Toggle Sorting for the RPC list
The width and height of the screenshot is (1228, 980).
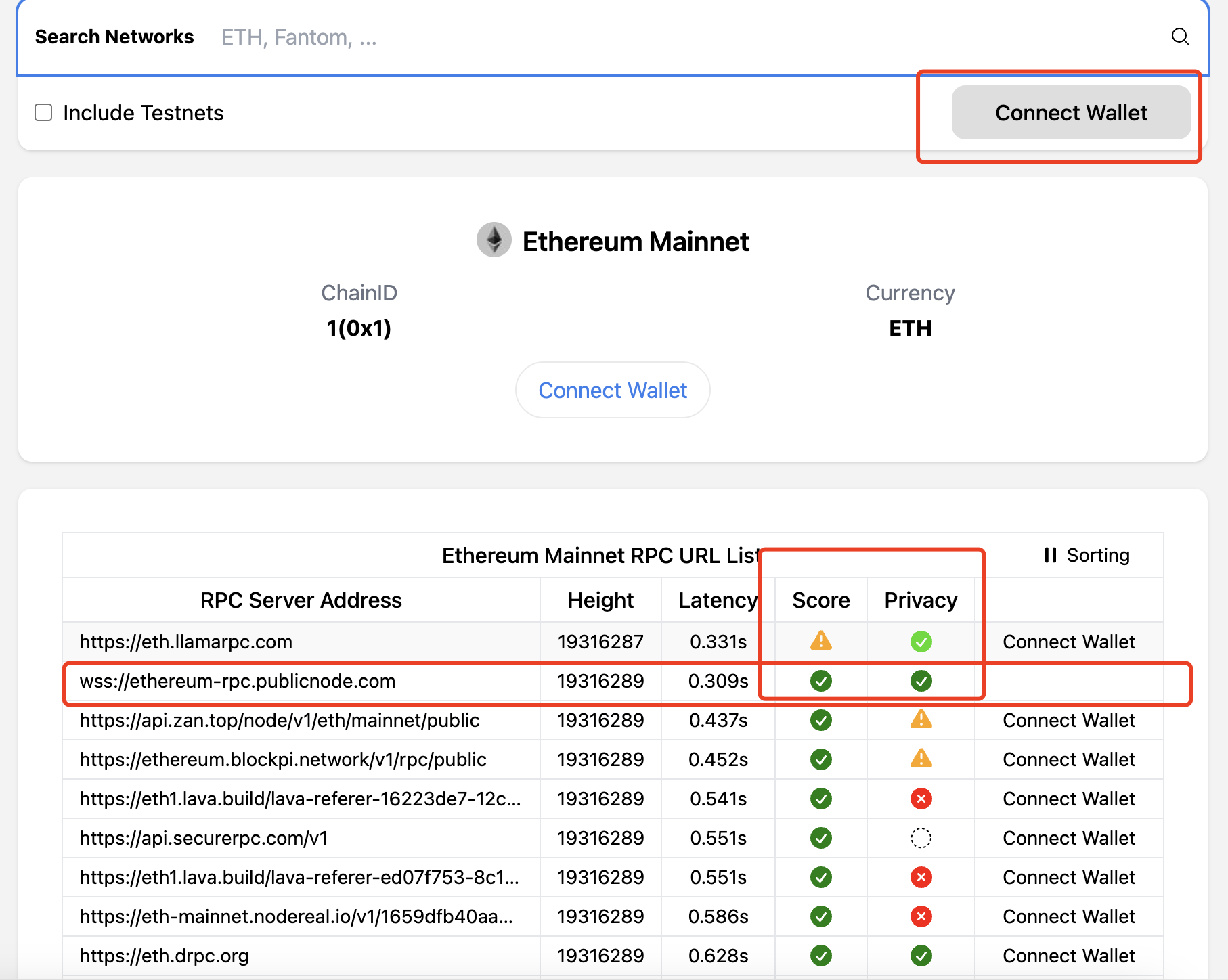pos(1087,555)
